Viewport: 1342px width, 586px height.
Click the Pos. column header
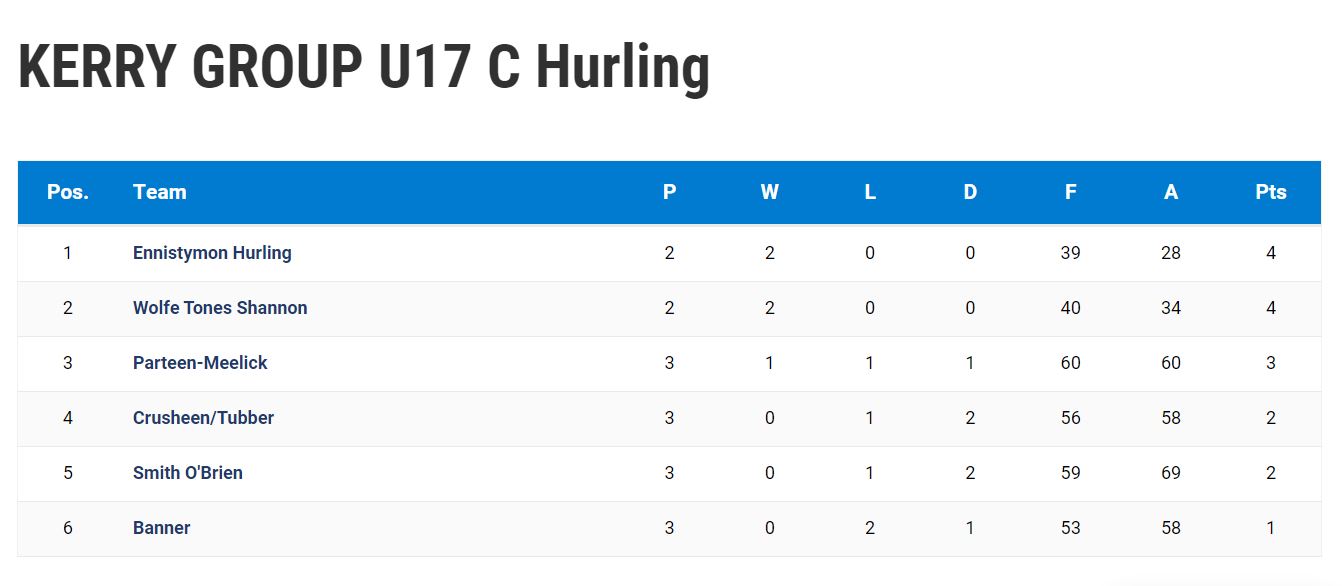[x=68, y=192]
